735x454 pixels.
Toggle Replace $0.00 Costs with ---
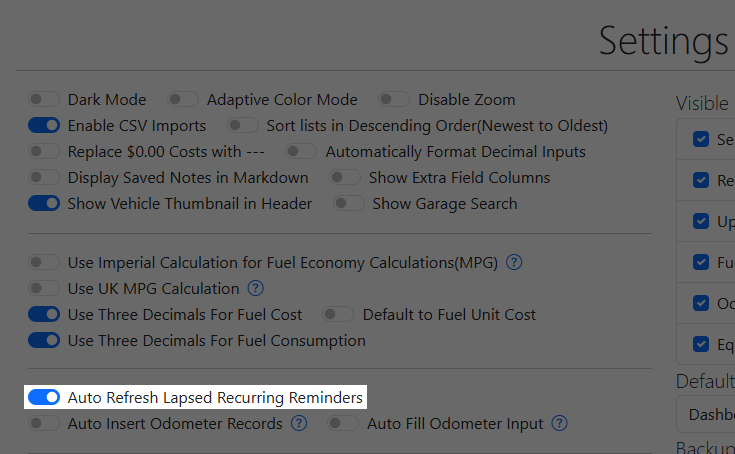point(44,152)
